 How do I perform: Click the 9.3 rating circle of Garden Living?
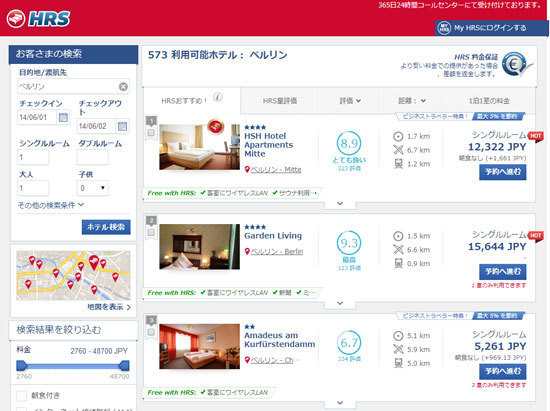tap(349, 243)
